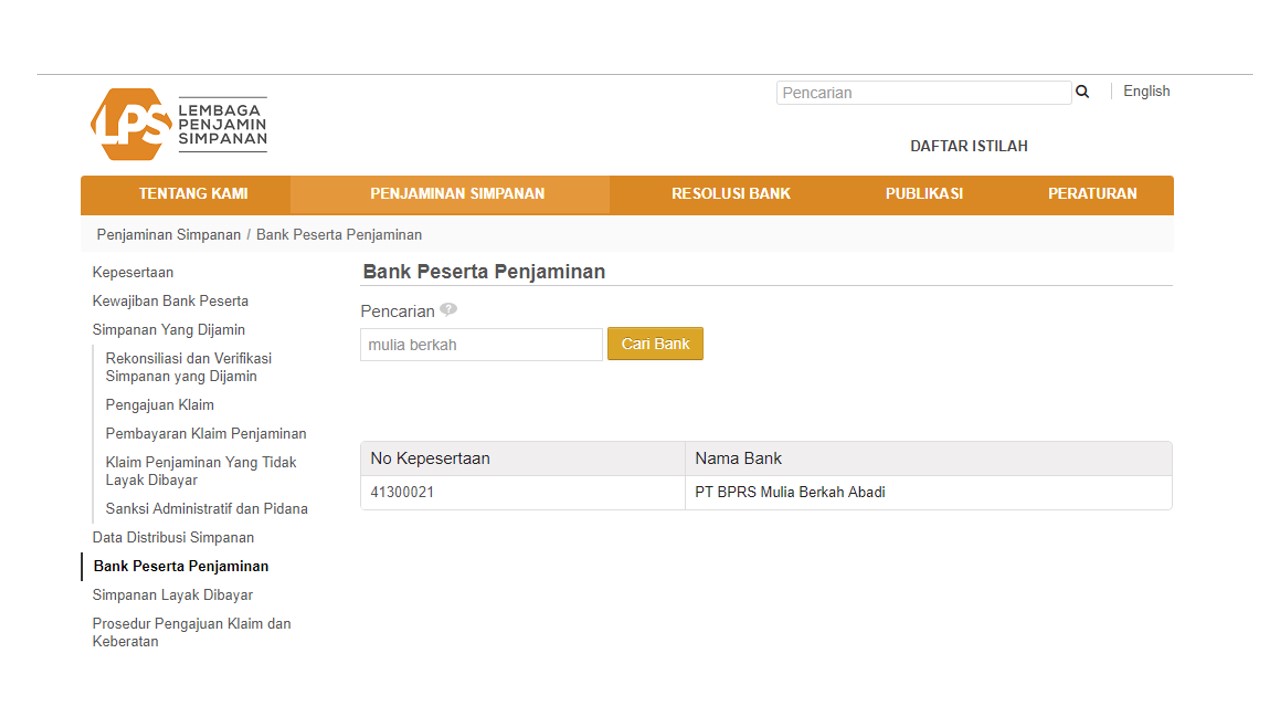
Task: Open Simpanan Layak Dibayar sidebar link
Action: (172, 595)
